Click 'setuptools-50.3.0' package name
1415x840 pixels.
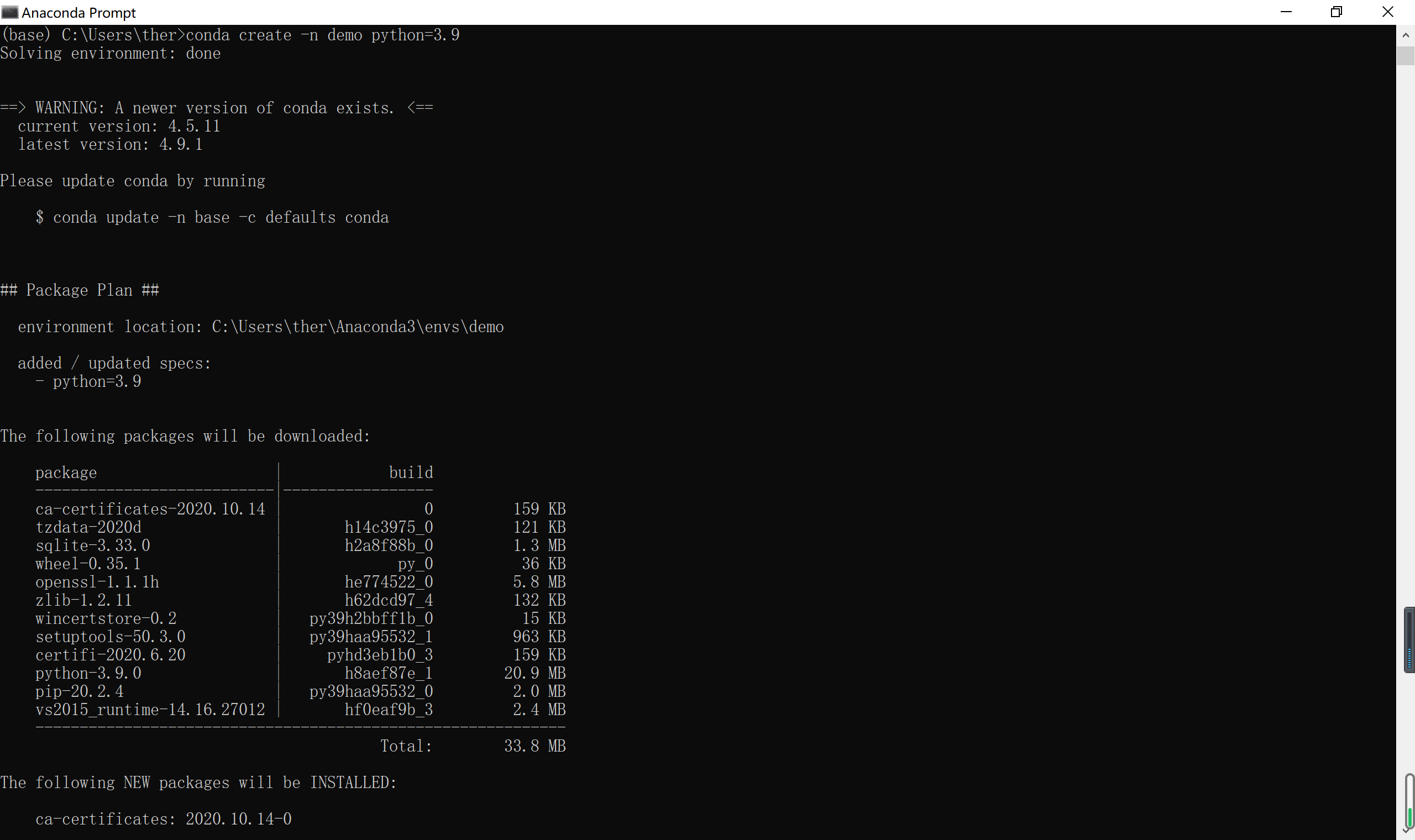[x=111, y=637]
